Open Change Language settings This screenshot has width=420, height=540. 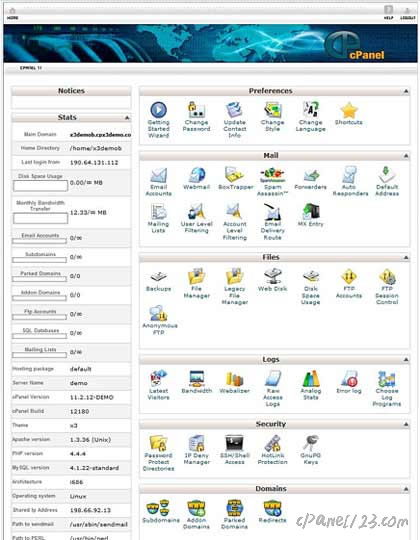pyautogui.click(x=311, y=116)
